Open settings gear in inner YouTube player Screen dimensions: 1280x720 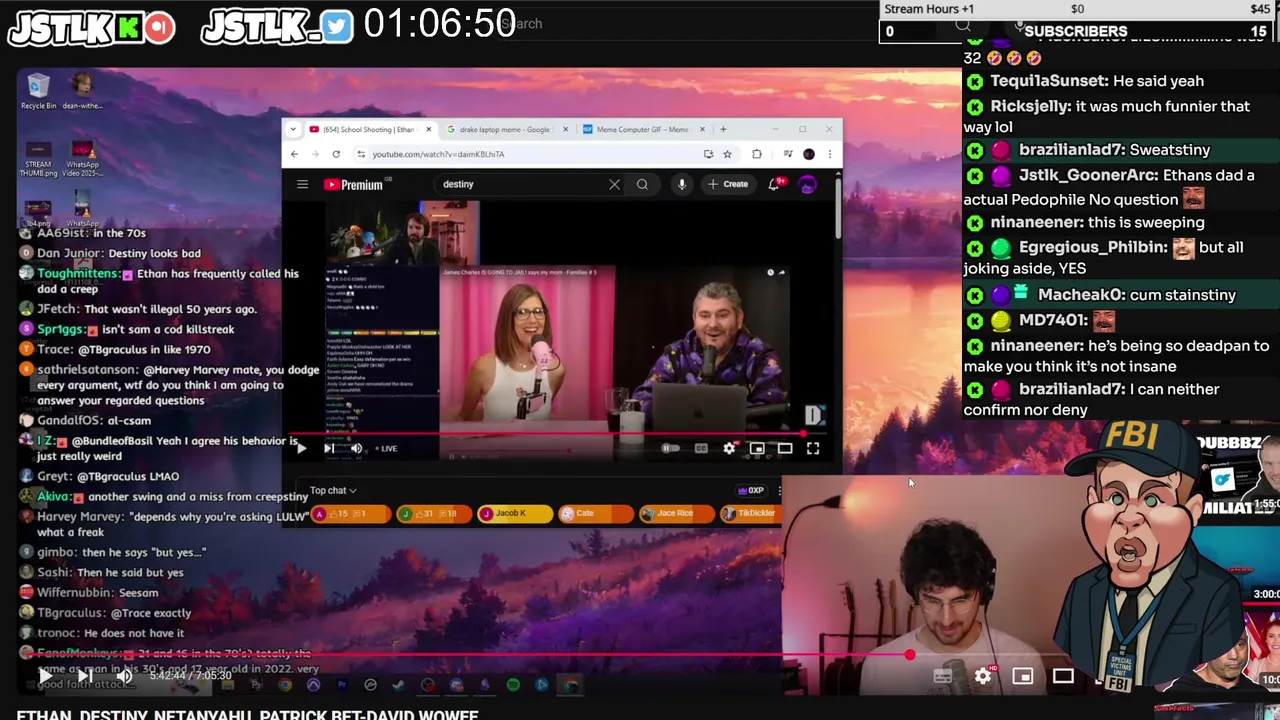(x=729, y=448)
